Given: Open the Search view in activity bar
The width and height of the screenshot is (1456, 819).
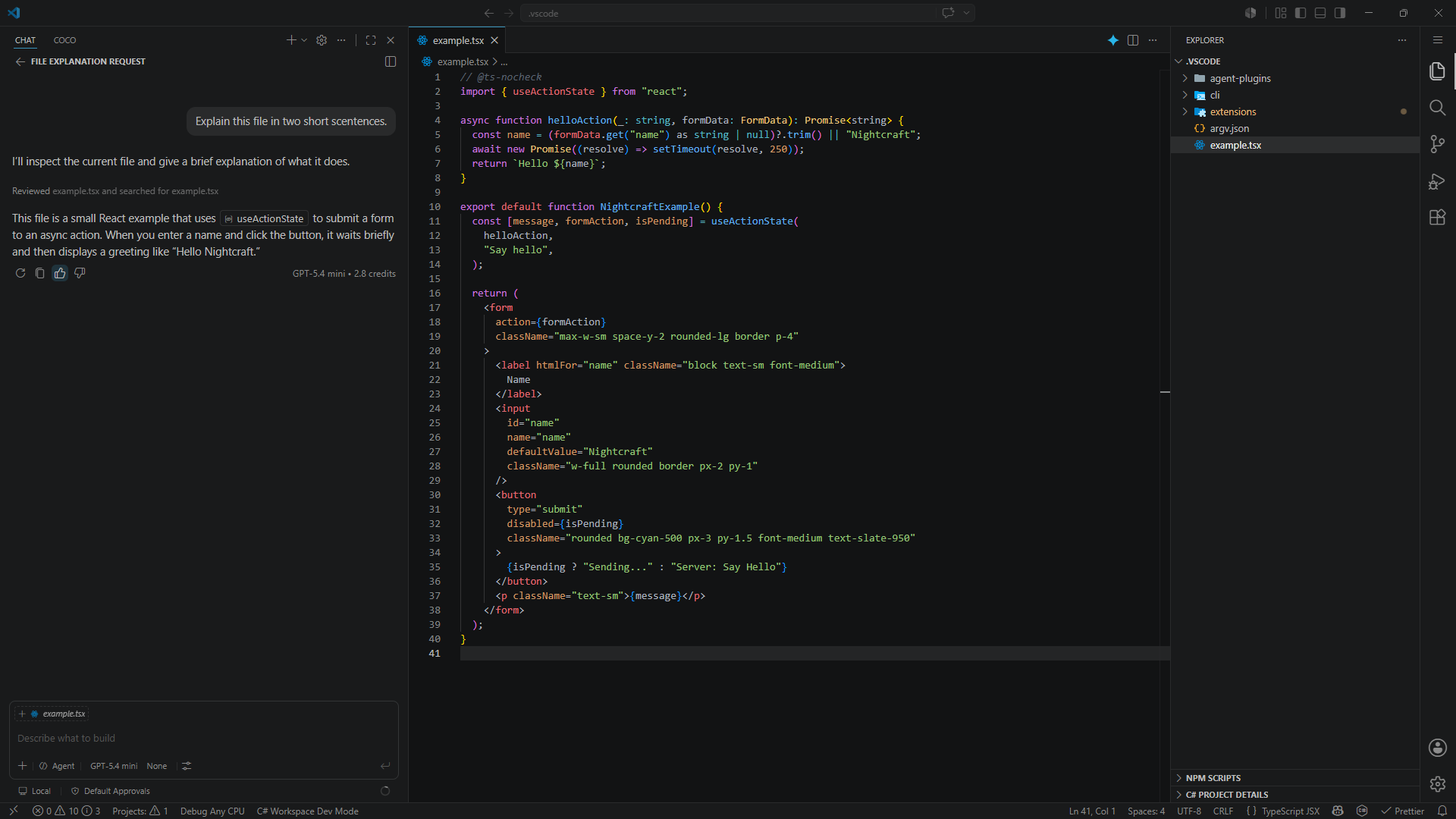Looking at the screenshot, I should coord(1437,108).
